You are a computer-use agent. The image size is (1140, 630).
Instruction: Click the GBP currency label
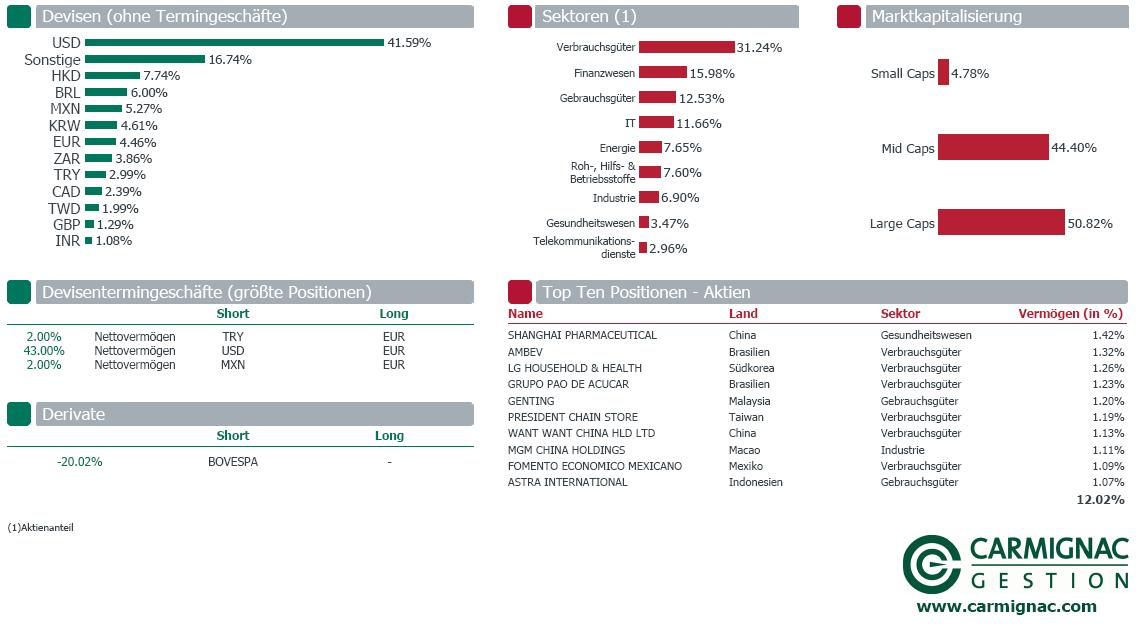[67, 225]
